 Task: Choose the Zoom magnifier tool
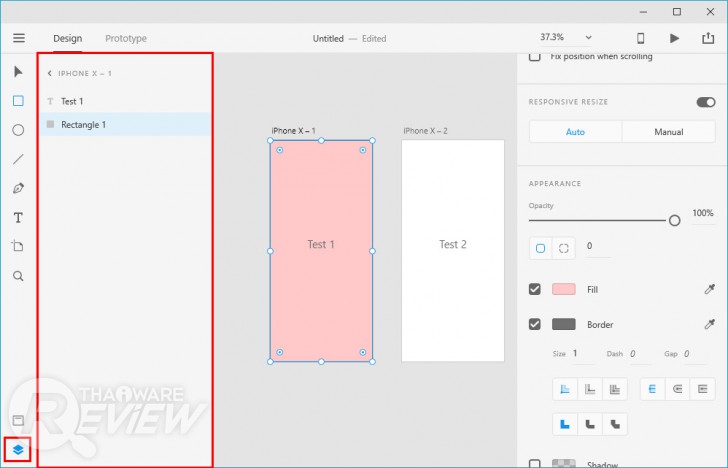click(x=18, y=276)
